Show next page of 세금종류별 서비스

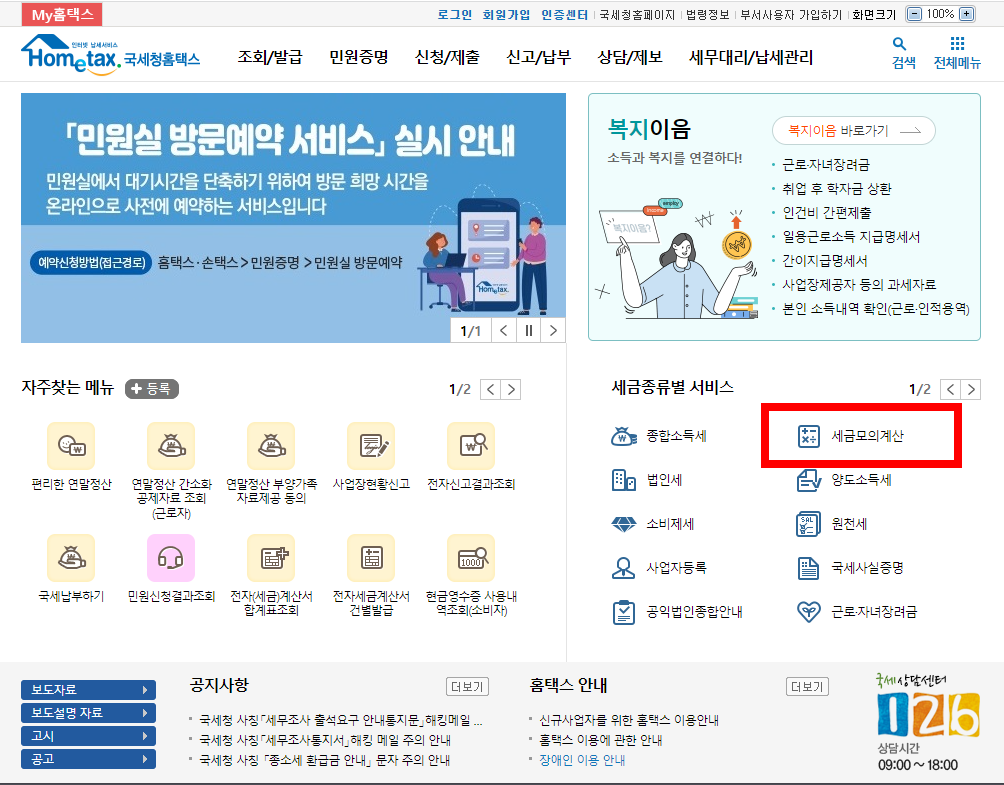click(x=971, y=389)
